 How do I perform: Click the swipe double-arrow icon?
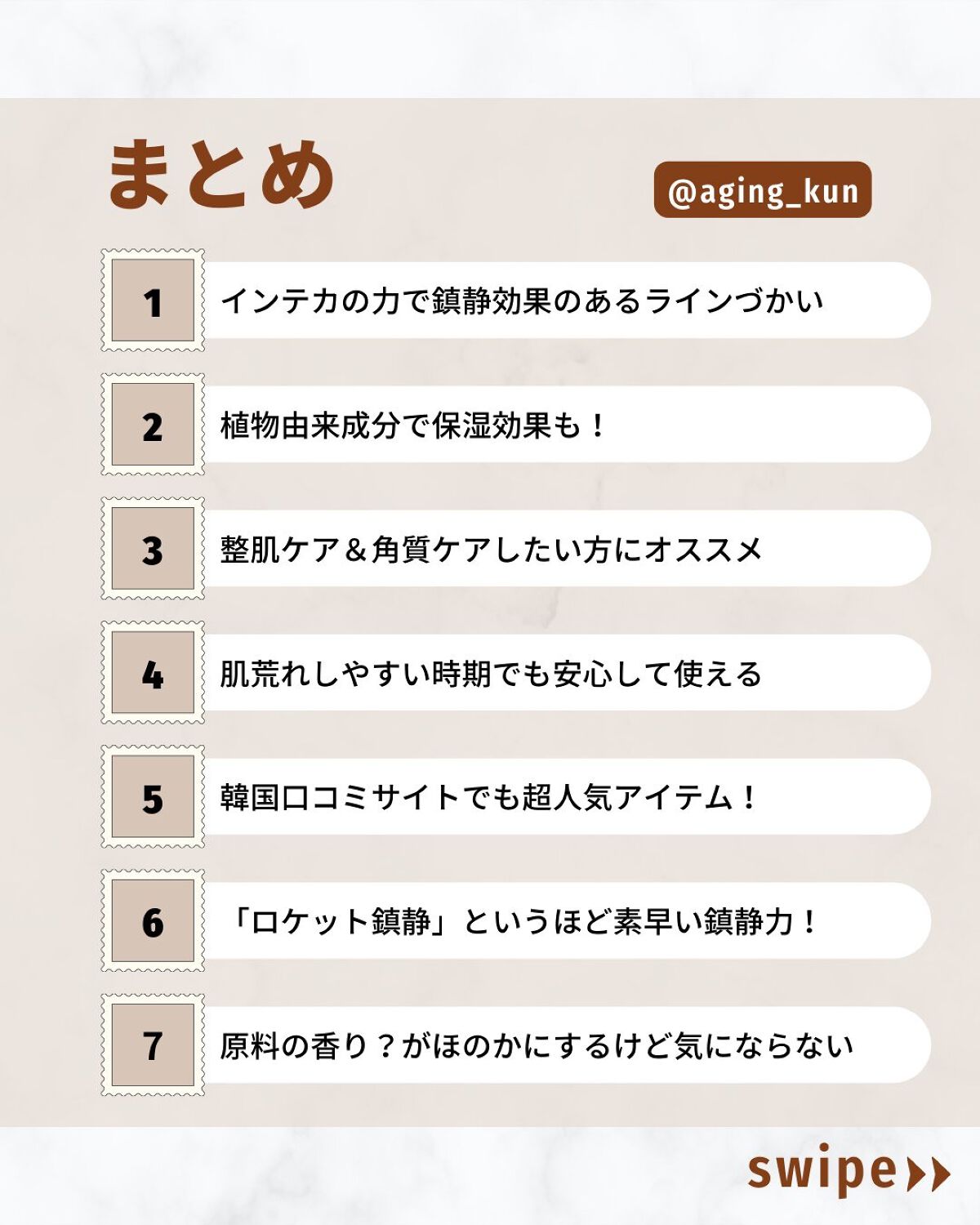pyautogui.click(x=929, y=1174)
